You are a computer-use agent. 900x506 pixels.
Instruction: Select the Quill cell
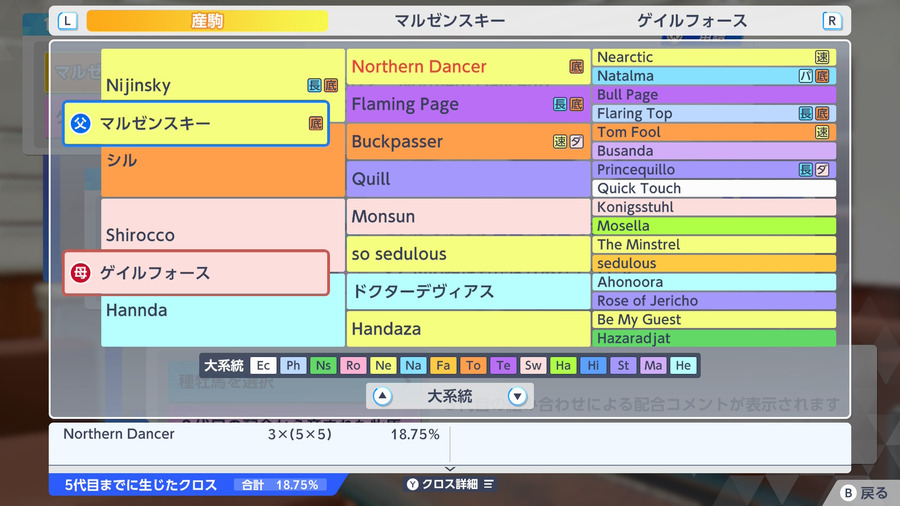(x=468, y=179)
